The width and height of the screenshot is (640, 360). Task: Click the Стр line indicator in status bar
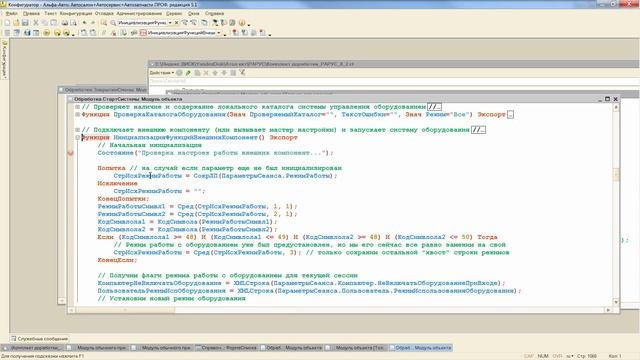587,356
